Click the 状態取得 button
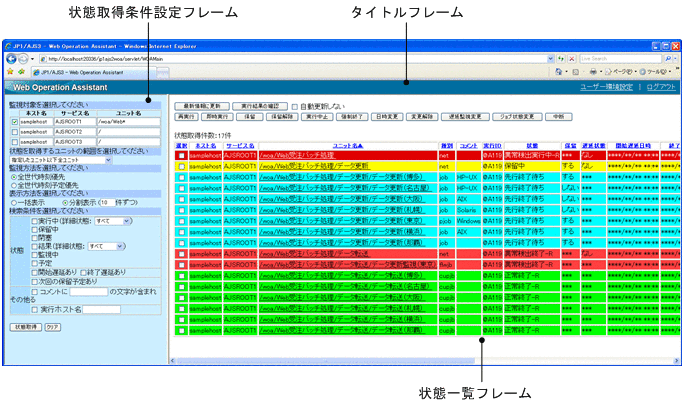 [x=26, y=327]
